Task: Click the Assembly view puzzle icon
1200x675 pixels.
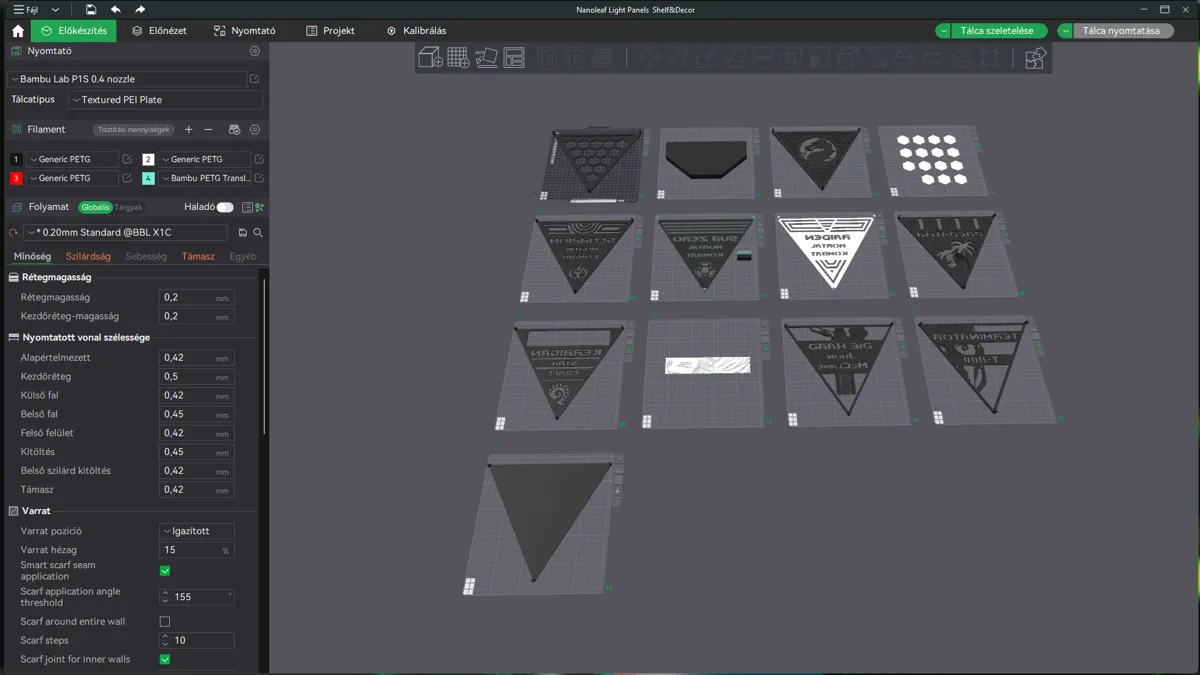Action: click(1035, 58)
